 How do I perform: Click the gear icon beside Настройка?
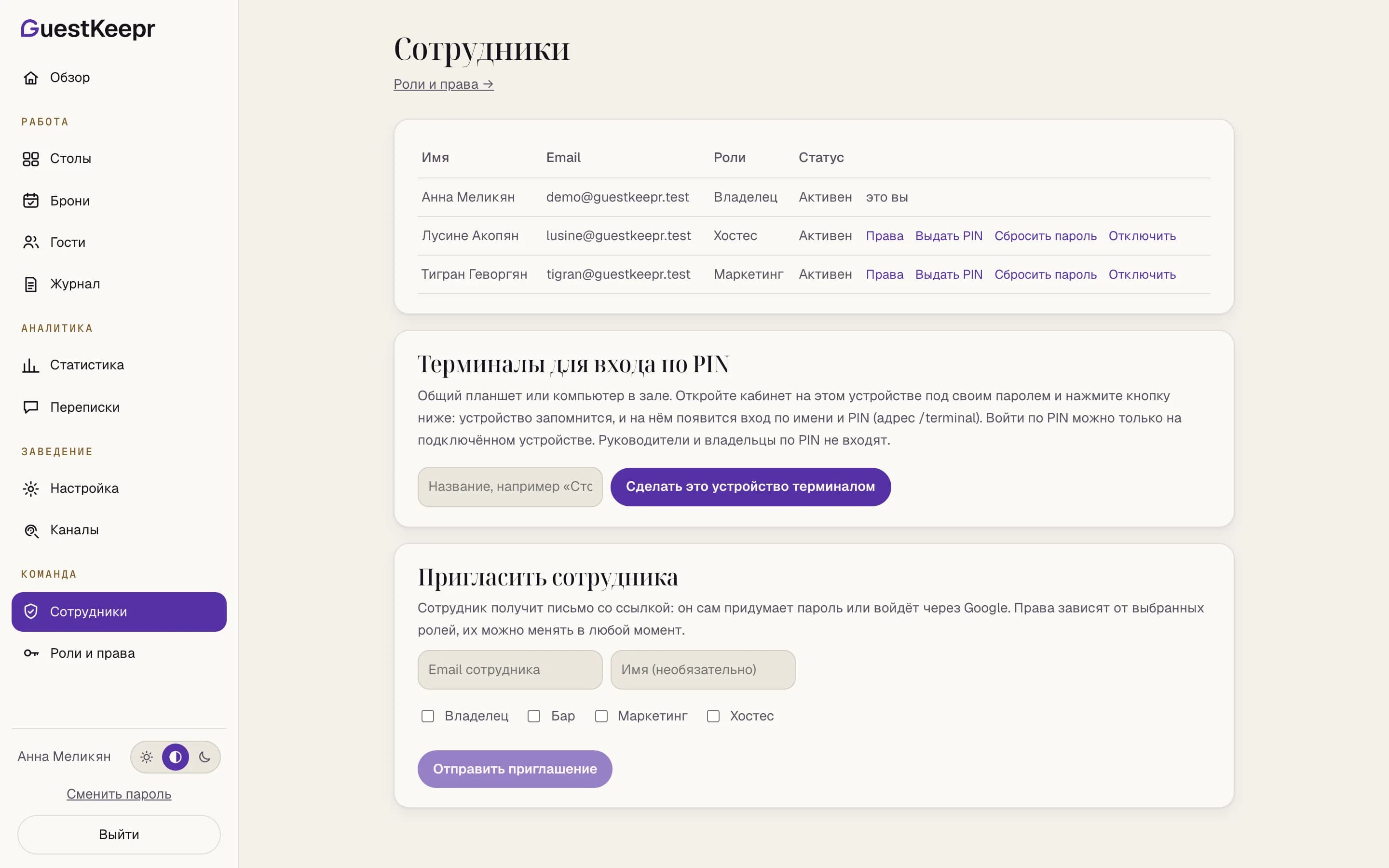tap(31, 488)
